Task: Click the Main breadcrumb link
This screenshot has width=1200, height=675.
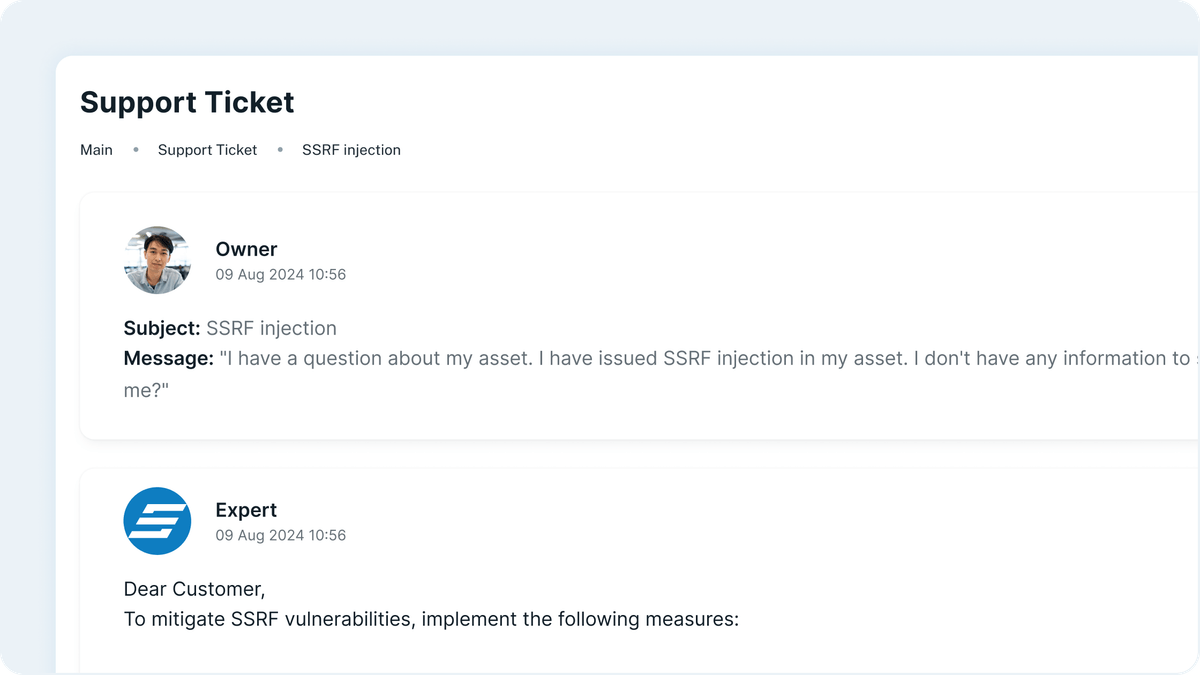Action: 96,150
